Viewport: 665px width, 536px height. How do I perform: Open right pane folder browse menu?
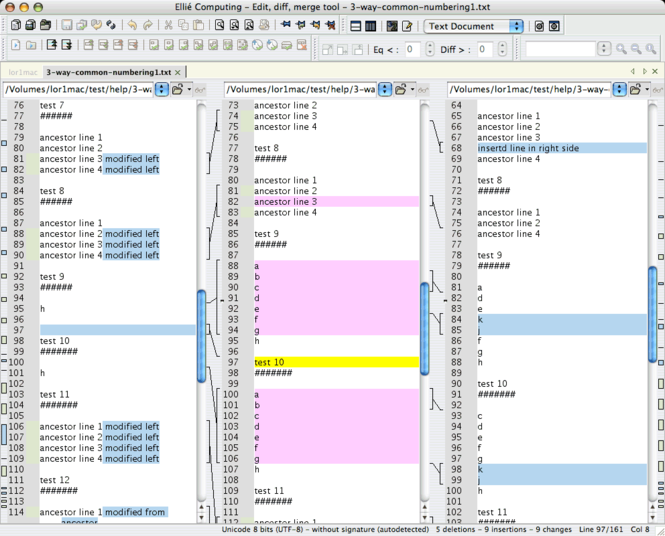point(637,89)
